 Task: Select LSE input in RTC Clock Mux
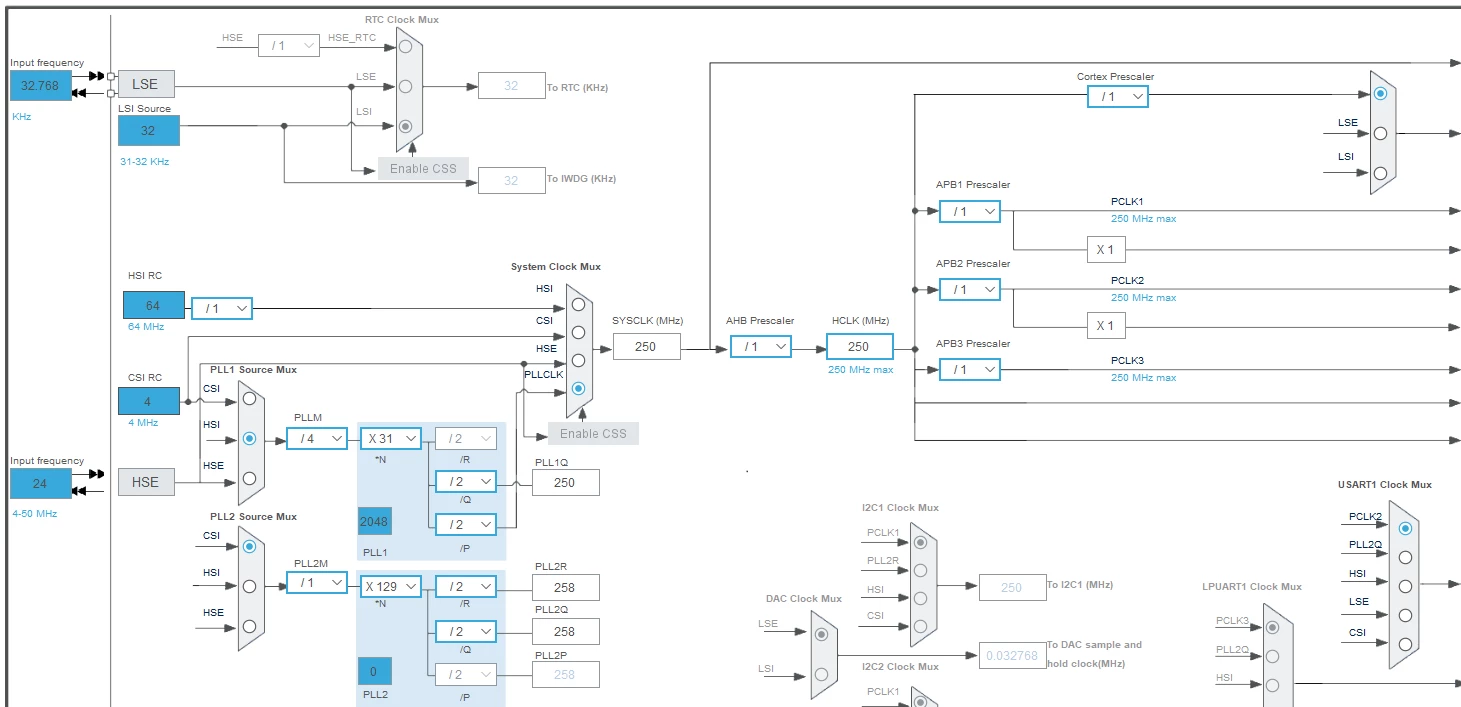(405, 86)
